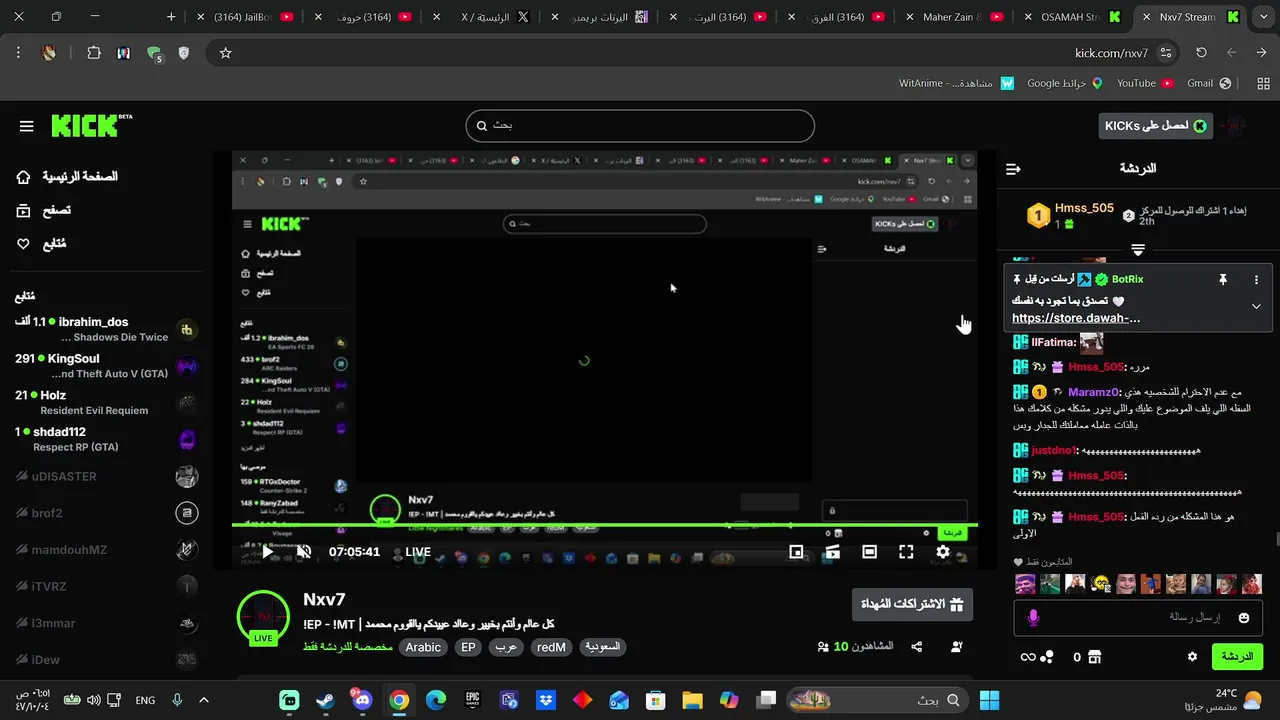Click the pin icon on BotRix message
Viewport: 1280px width, 720px height.
click(1222, 280)
